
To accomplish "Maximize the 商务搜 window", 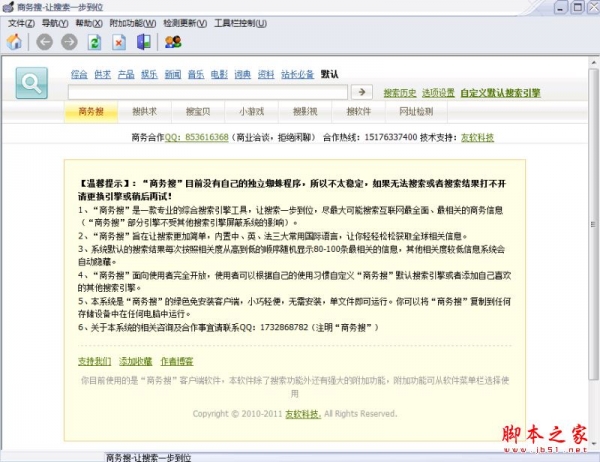I will click(x=578, y=8).
